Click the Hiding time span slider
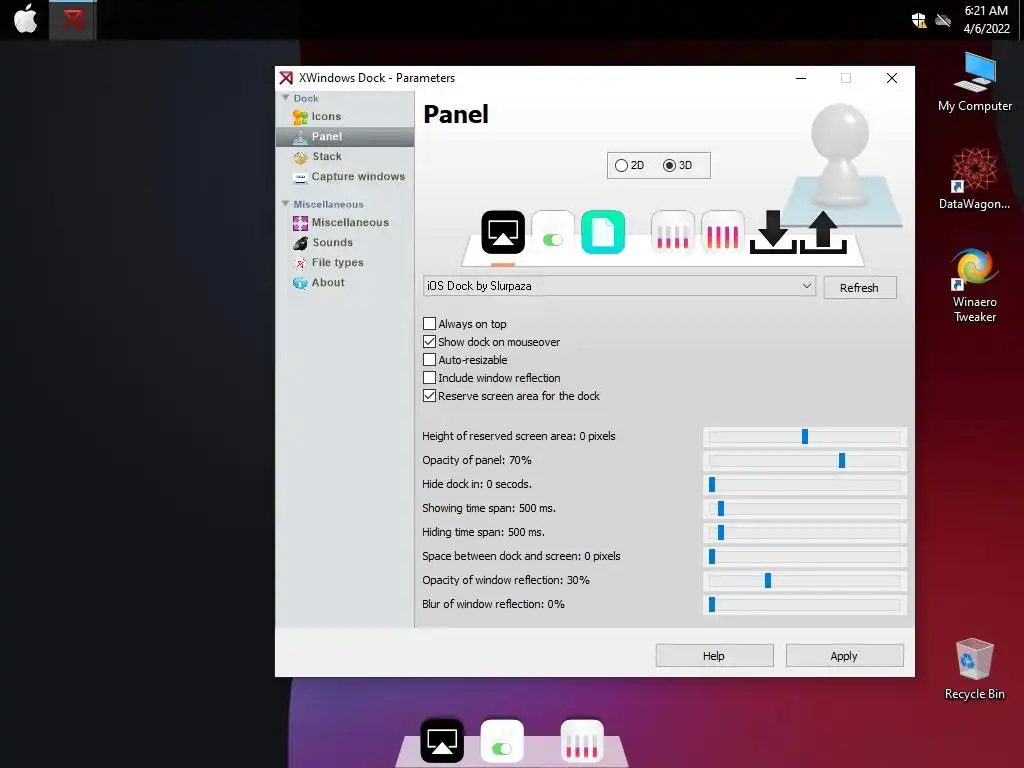This screenshot has height=768, width=1024. point(805,533)
